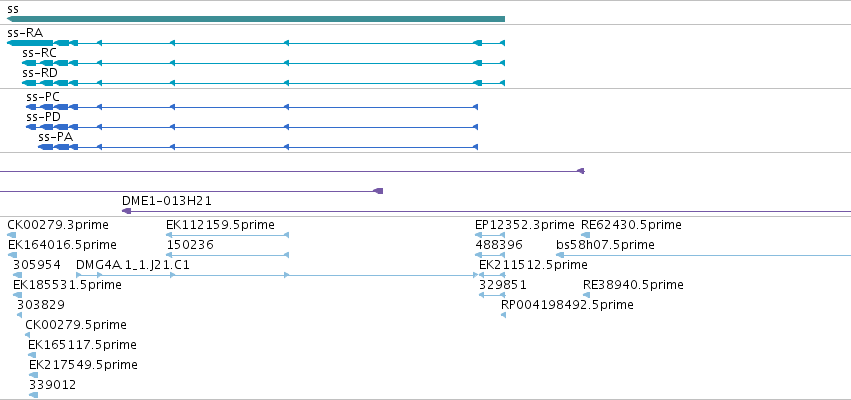Select the EK112159.5prime EST feature
Image resolution: width=851 pixels, height=400 pixels.
click(227, 235)
